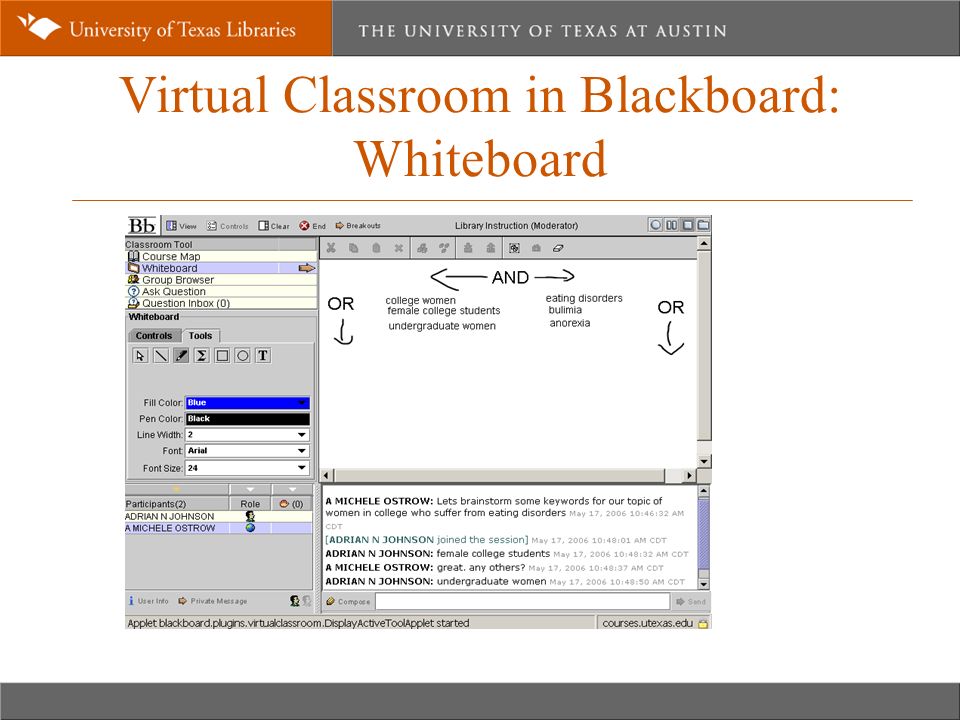Click the Select all icon

click(x=514, y=248)
